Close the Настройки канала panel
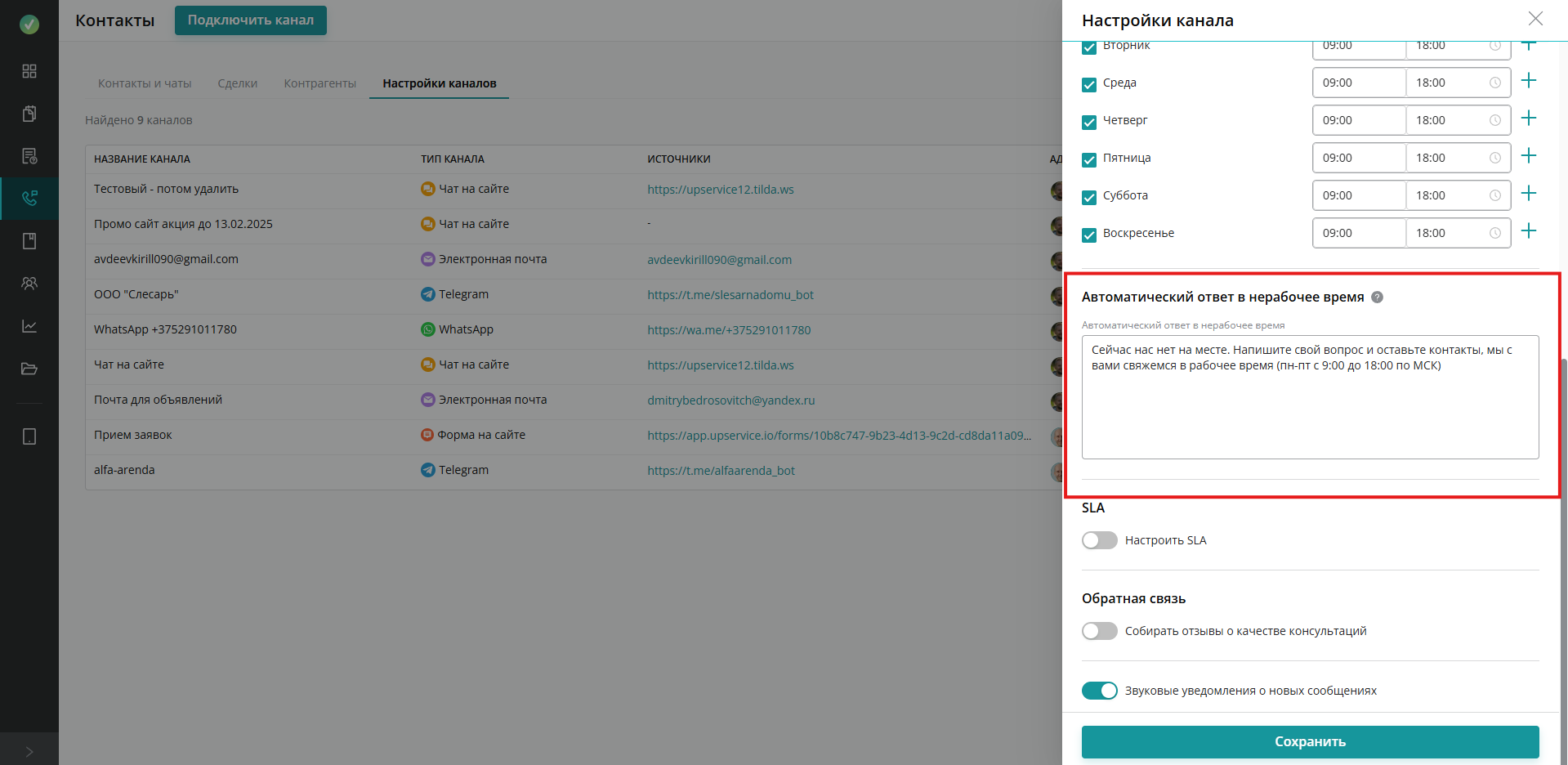Image resolution: width=1568 pixels, height=765 pixels. 1535,19
